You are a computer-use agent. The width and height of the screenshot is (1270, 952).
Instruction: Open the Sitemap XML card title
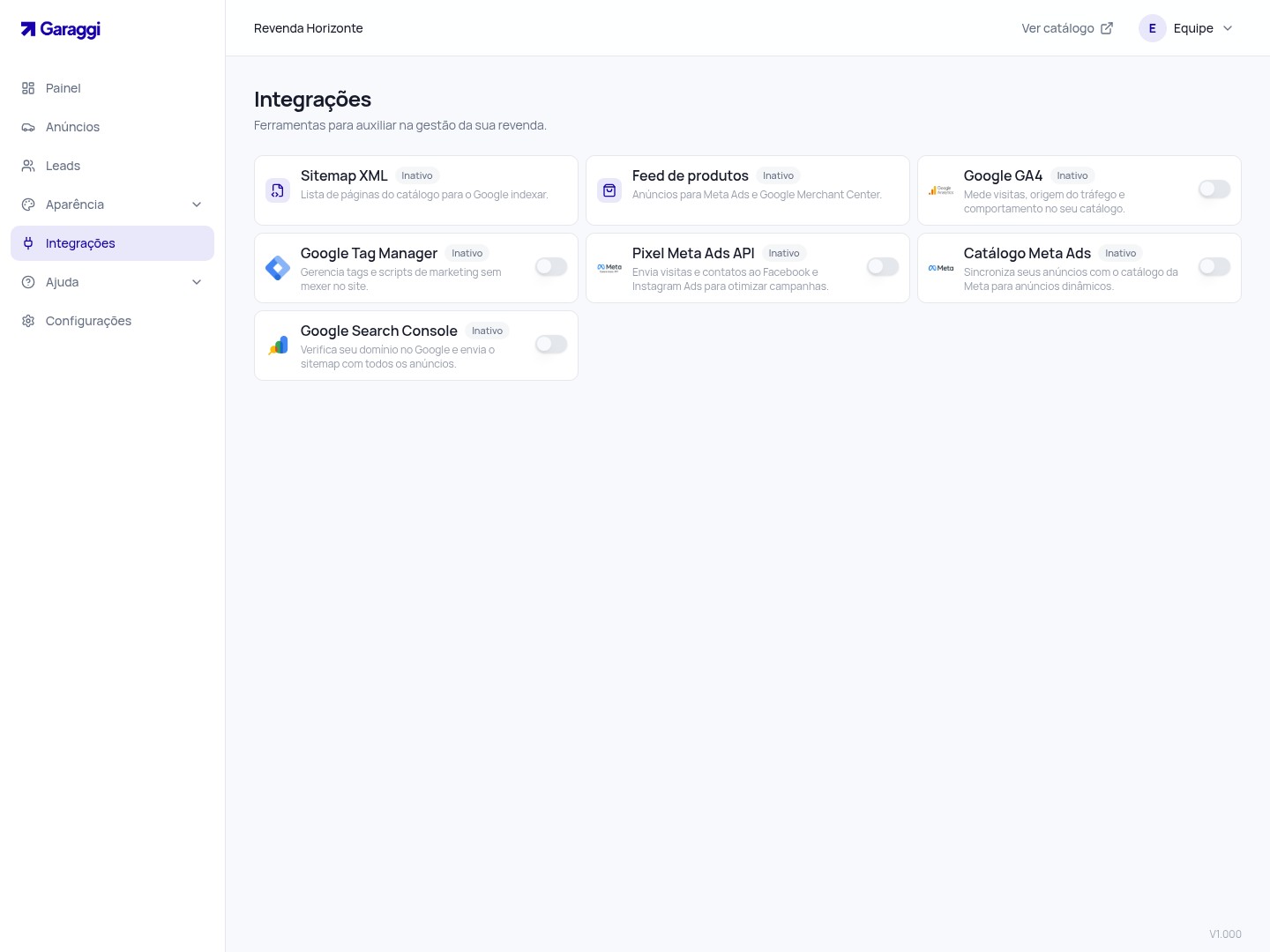pyautogui.click(x=344, y=176)
